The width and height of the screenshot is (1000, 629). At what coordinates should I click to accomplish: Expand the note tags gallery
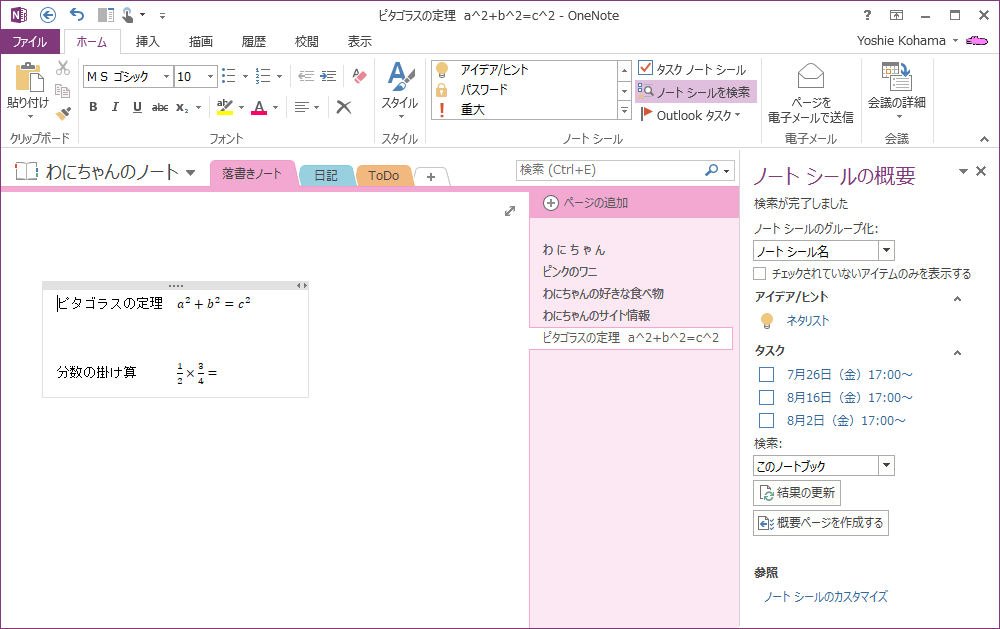click(x=624, y=111)
